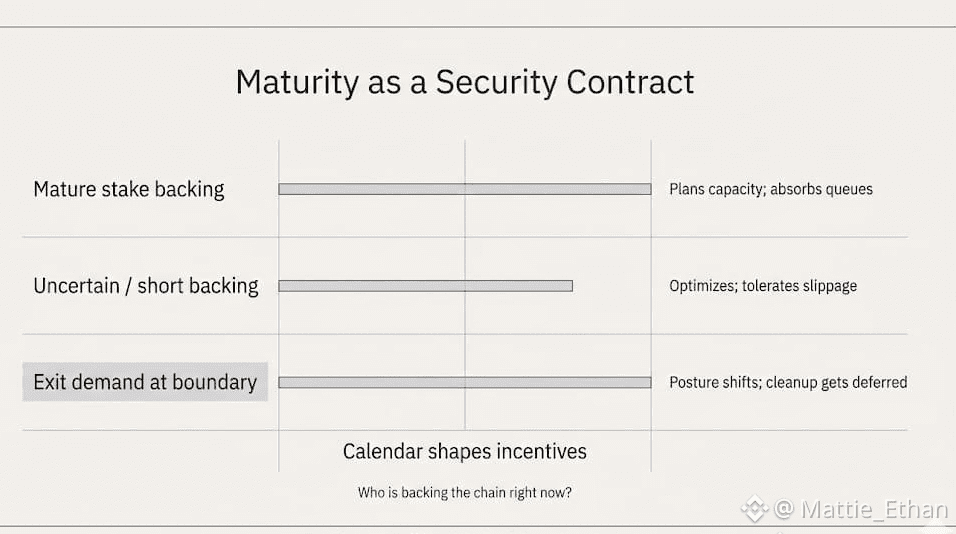Click the Optimizes; tolerates slippage note
The width and height of the screenshot is (956, 534).
coord(763,286)
